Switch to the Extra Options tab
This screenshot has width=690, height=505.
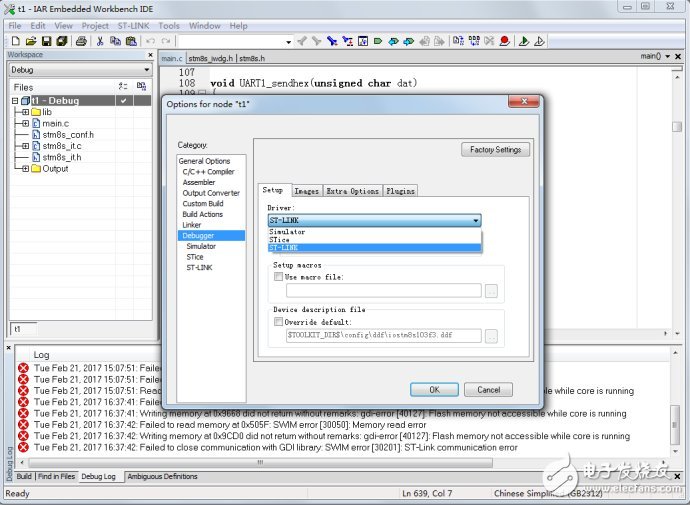click(x=352, y=191)
